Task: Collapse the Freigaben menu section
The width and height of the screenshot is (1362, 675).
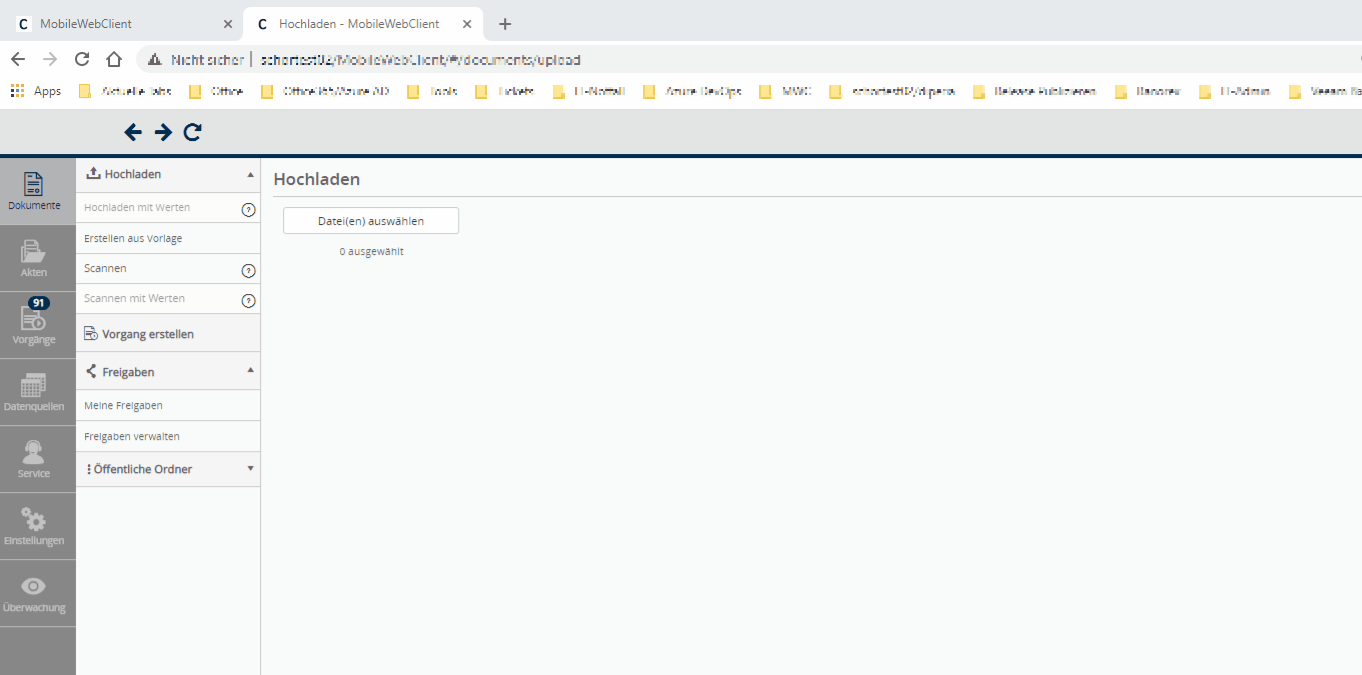Action: pos(250,371)
